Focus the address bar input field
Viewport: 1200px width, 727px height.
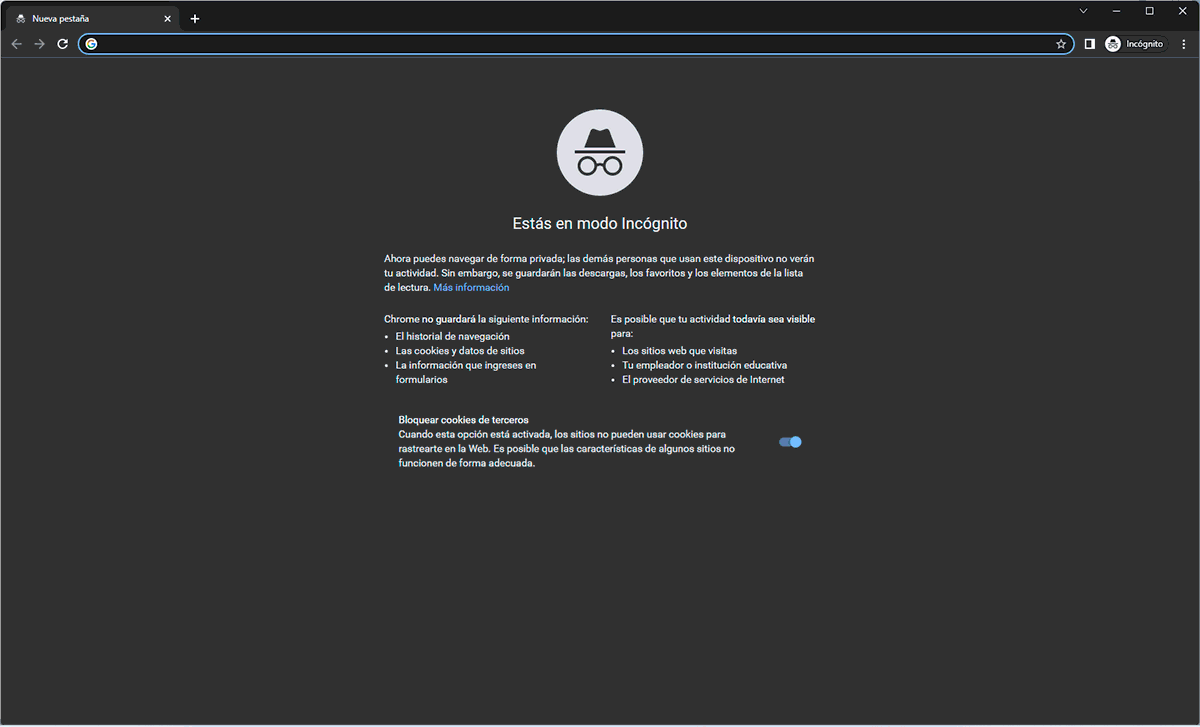coord(575,44)
